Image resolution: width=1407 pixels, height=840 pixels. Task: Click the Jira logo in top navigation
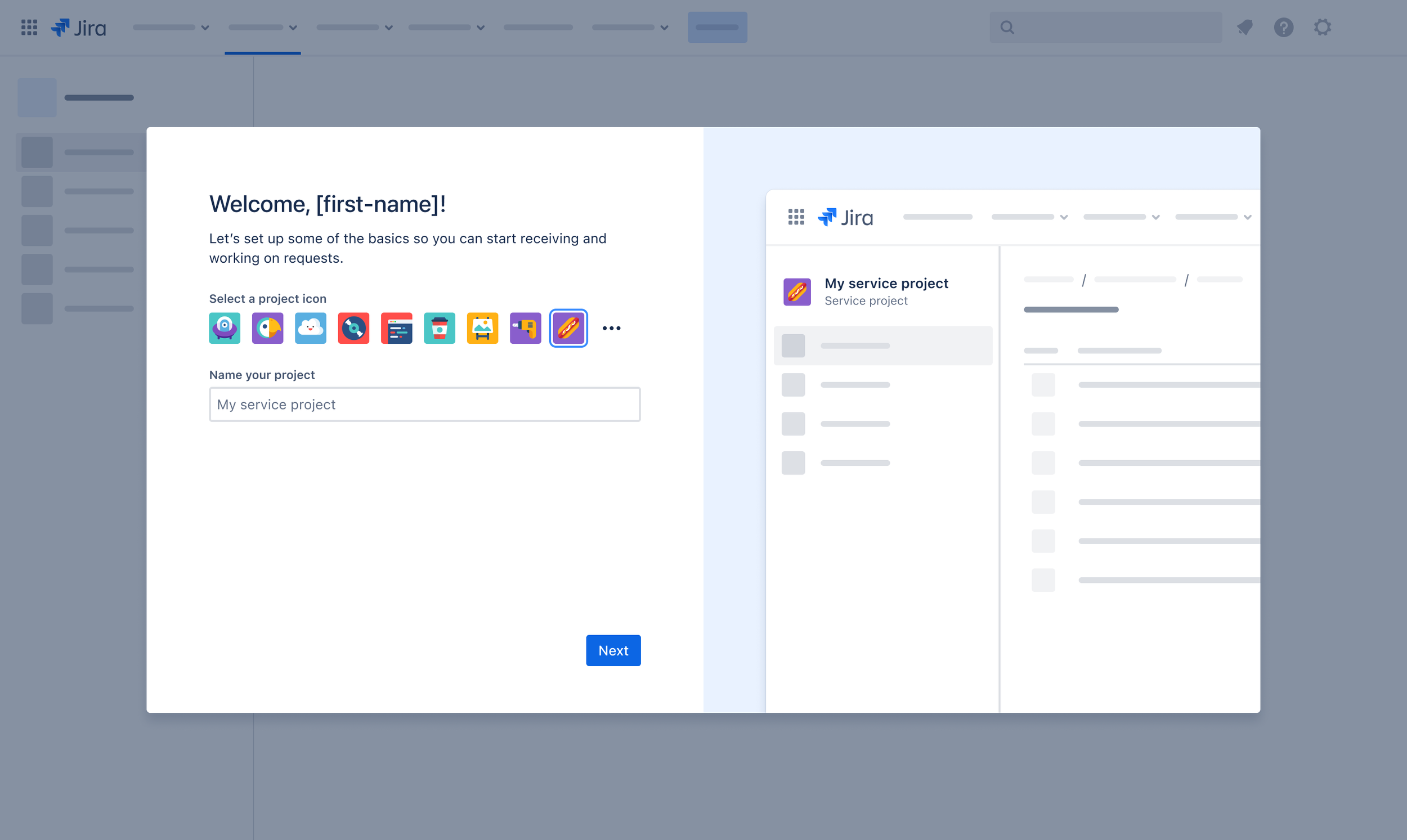[x=79, y=27]
